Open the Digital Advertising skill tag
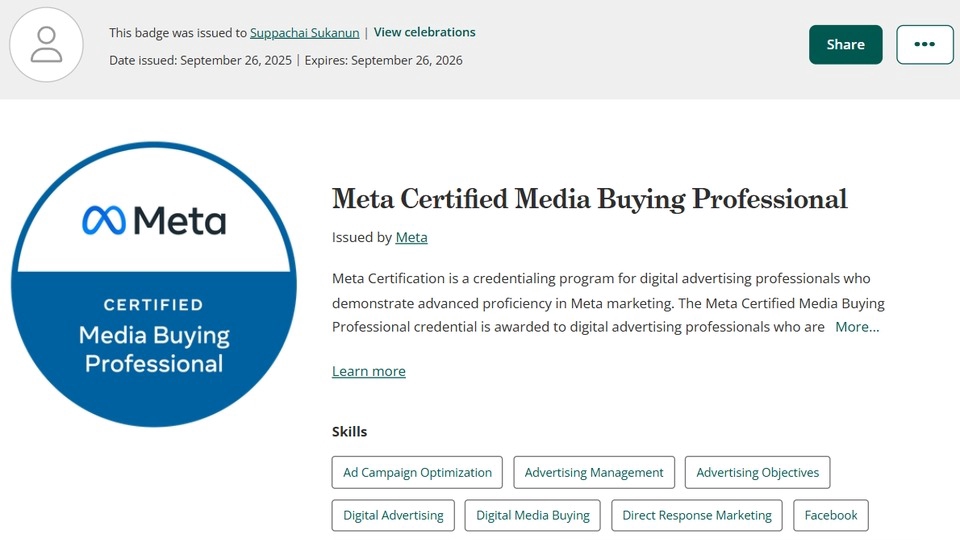Viewport: 960px width, 540px height. click(393, 516)
